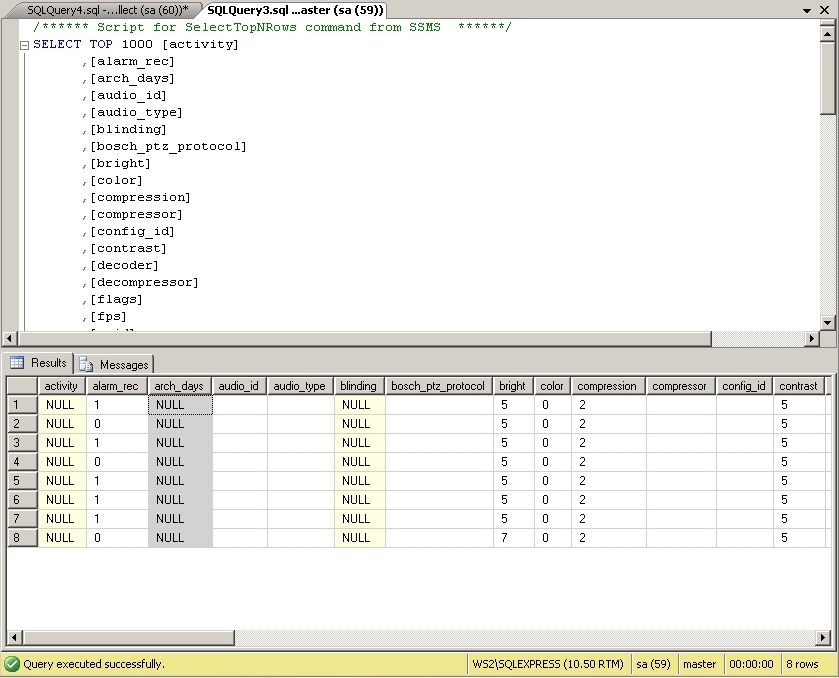Viewport: 839px width, 678px height.
Task: Close the current query document
Action: [x=827, y=9]
